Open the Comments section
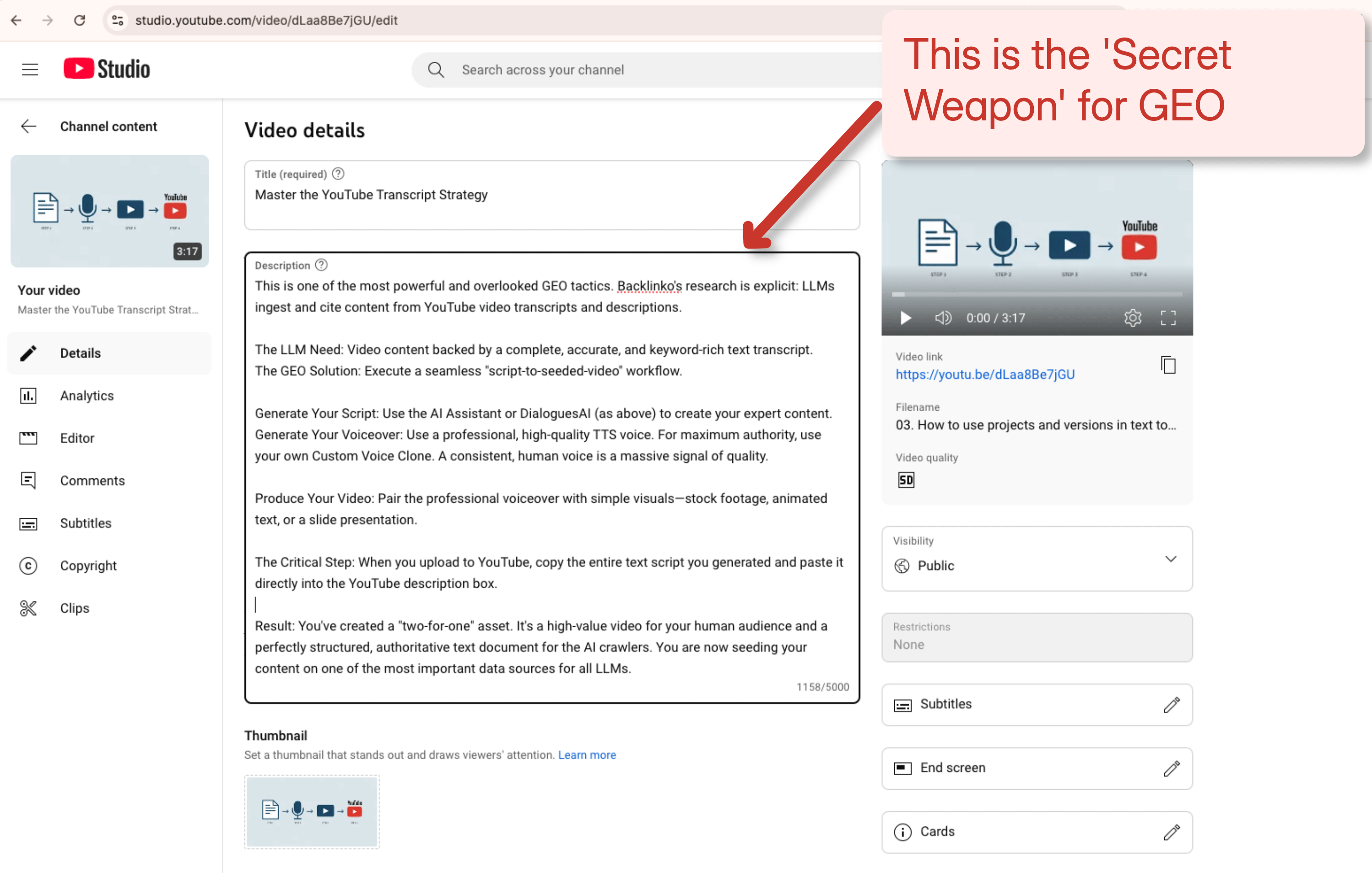The image size is (1372, 873). point(109,480)
